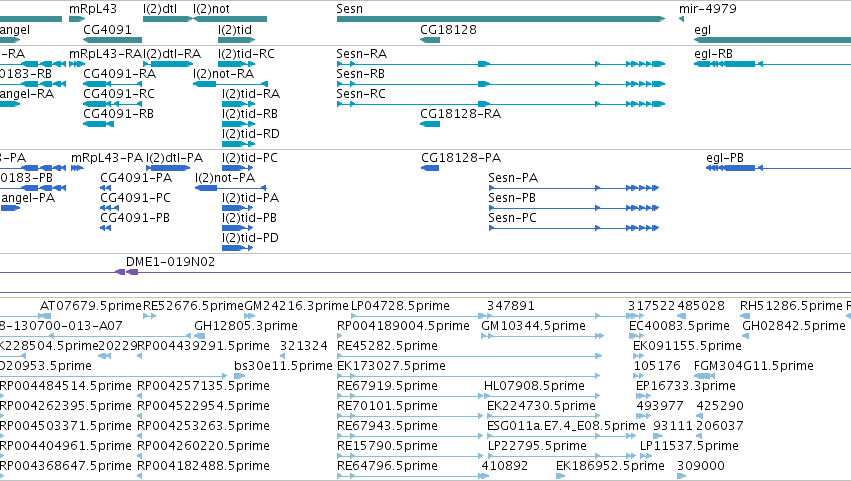Screen dimensions: 851x481
Task: Click the Sesn-PB protein-coding feature
Action: [x=574, y=208]
